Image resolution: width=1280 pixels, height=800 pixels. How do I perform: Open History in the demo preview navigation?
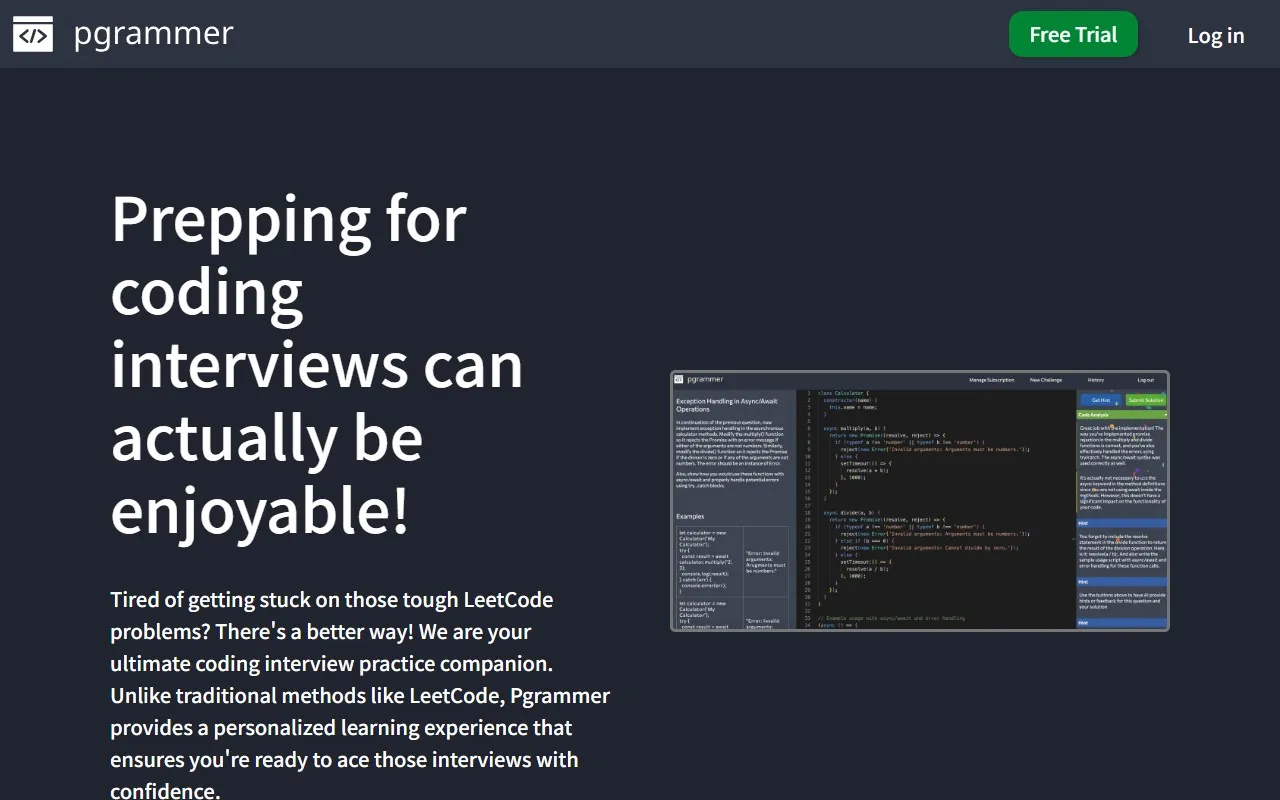click(1096, 380)
